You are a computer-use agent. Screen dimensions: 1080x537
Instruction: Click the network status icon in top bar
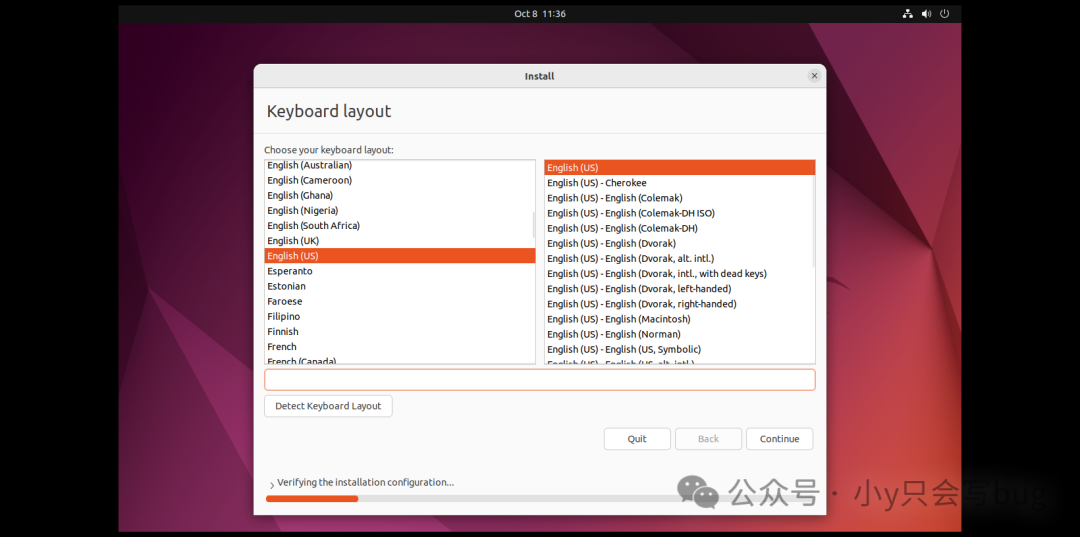(x=908, y=14)
